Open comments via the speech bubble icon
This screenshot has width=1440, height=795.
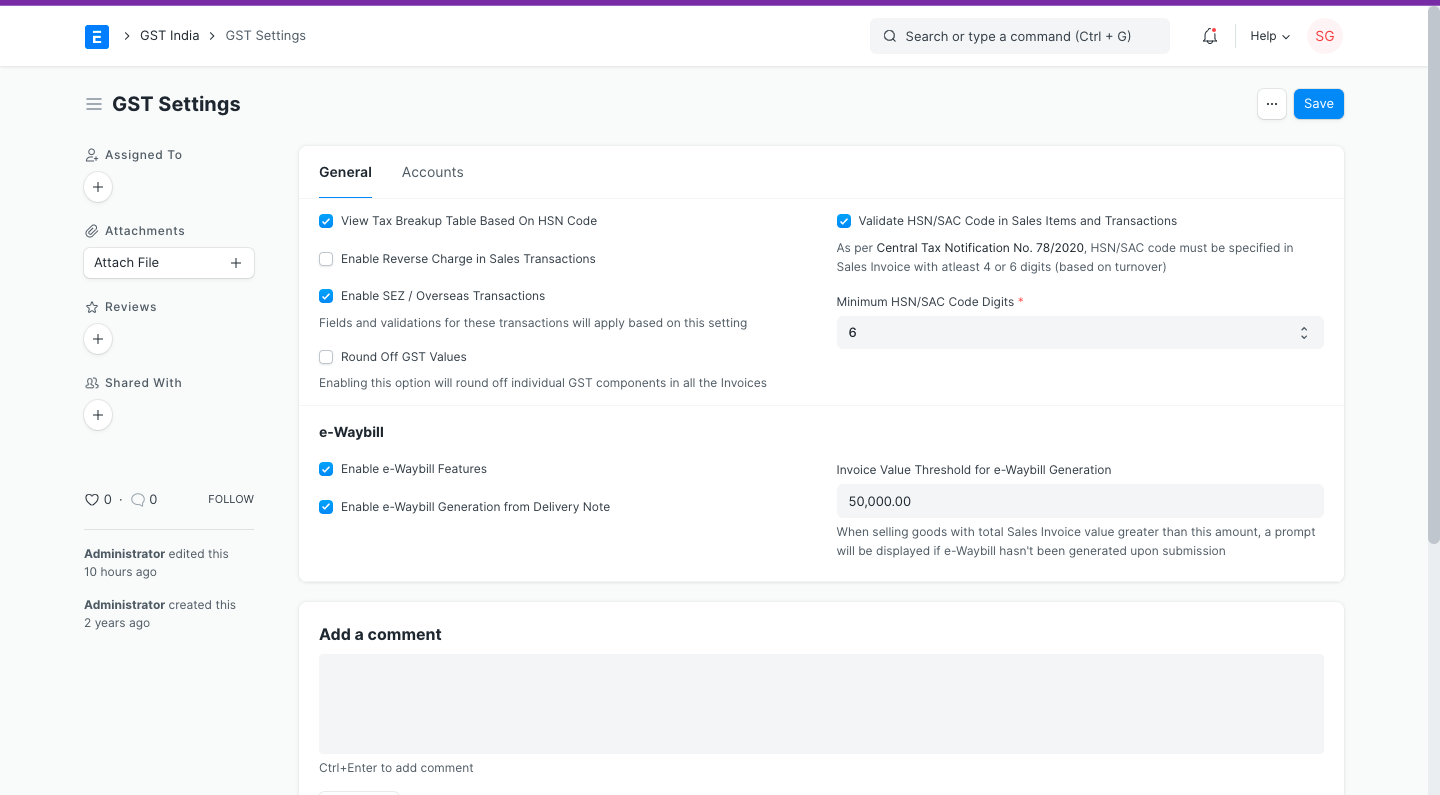138,499
